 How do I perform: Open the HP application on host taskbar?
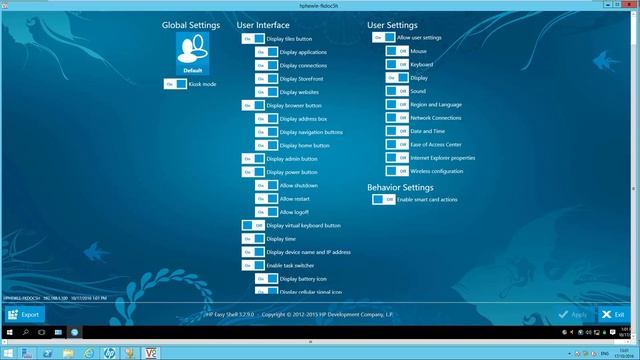[x=109, y=353]
